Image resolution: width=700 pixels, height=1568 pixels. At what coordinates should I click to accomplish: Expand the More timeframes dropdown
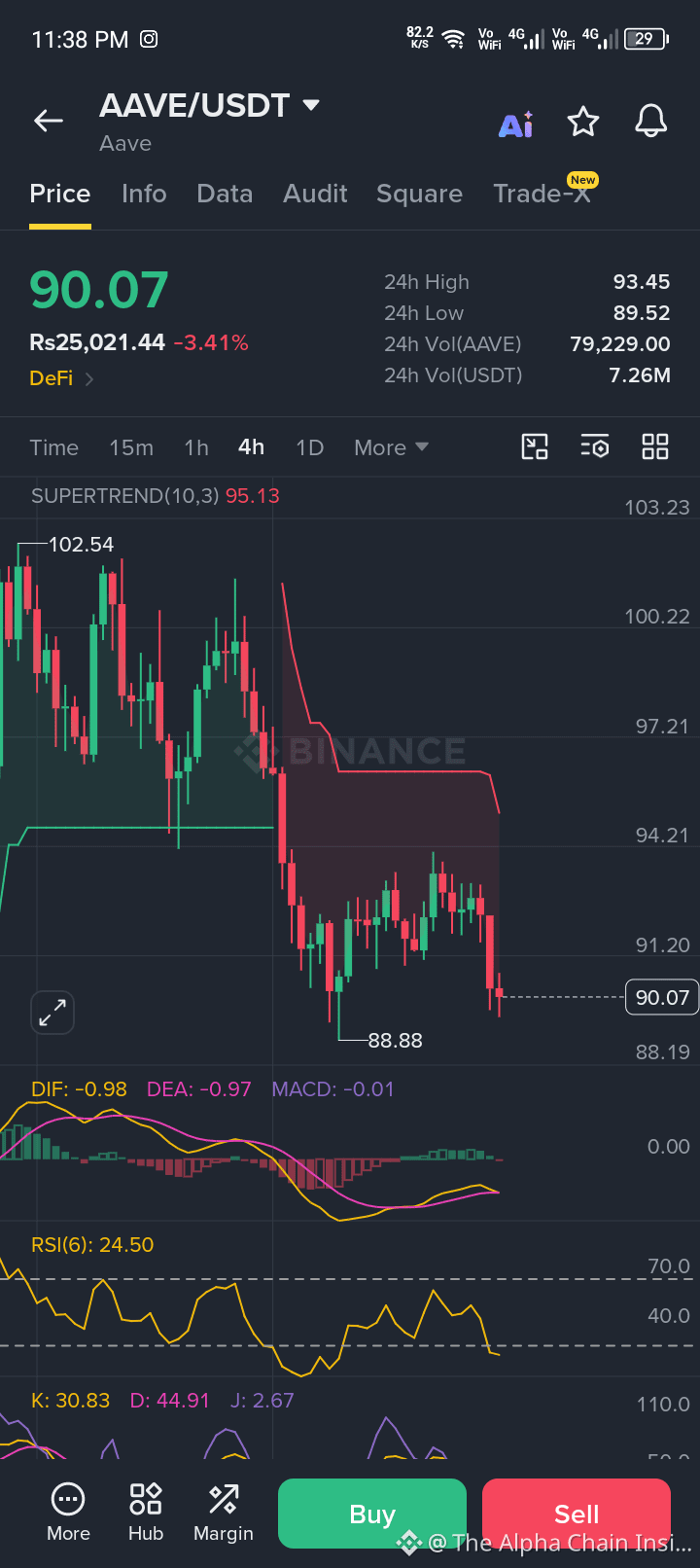391,447
